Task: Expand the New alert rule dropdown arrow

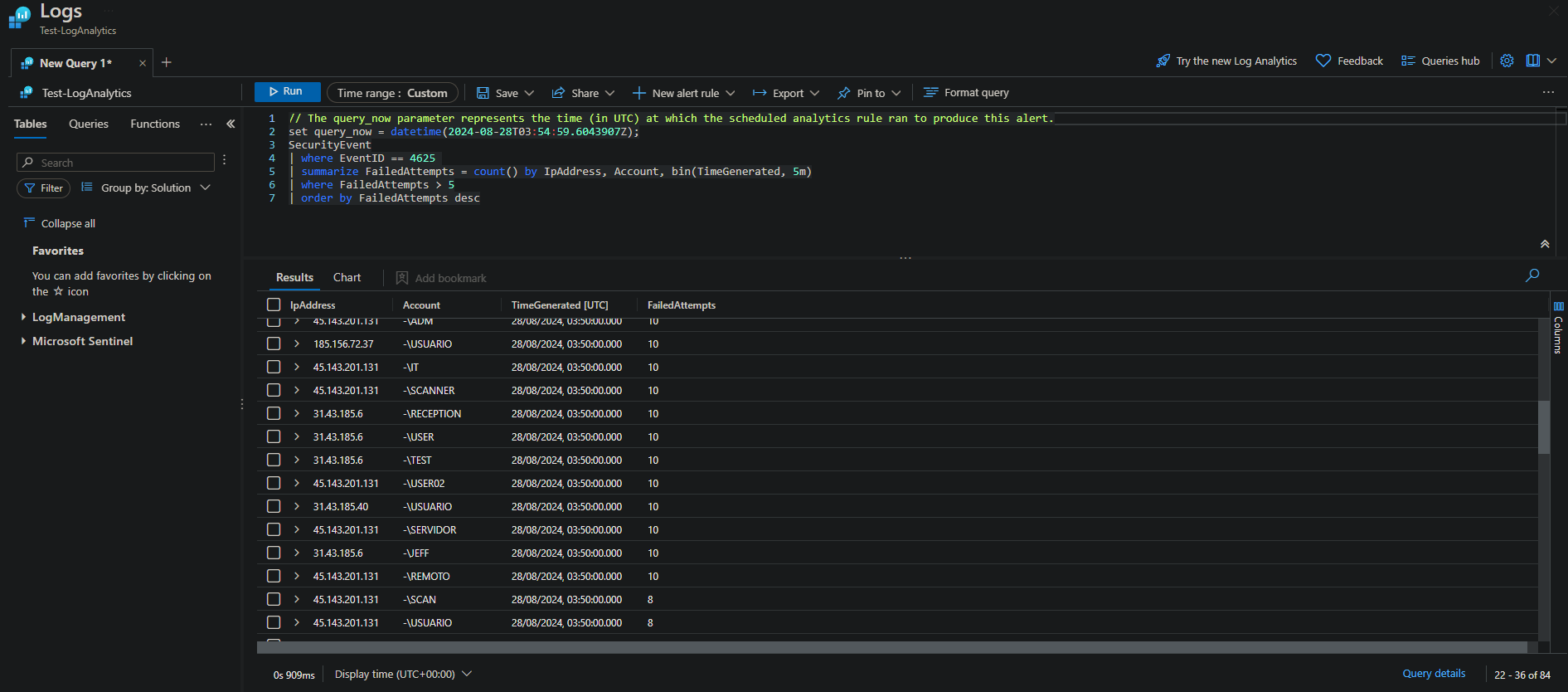Action: (730, 93)
